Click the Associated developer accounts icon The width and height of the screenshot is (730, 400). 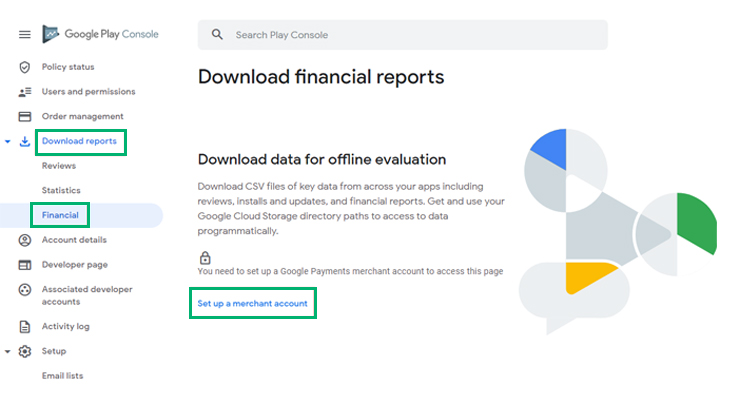(x=25, y=290)
